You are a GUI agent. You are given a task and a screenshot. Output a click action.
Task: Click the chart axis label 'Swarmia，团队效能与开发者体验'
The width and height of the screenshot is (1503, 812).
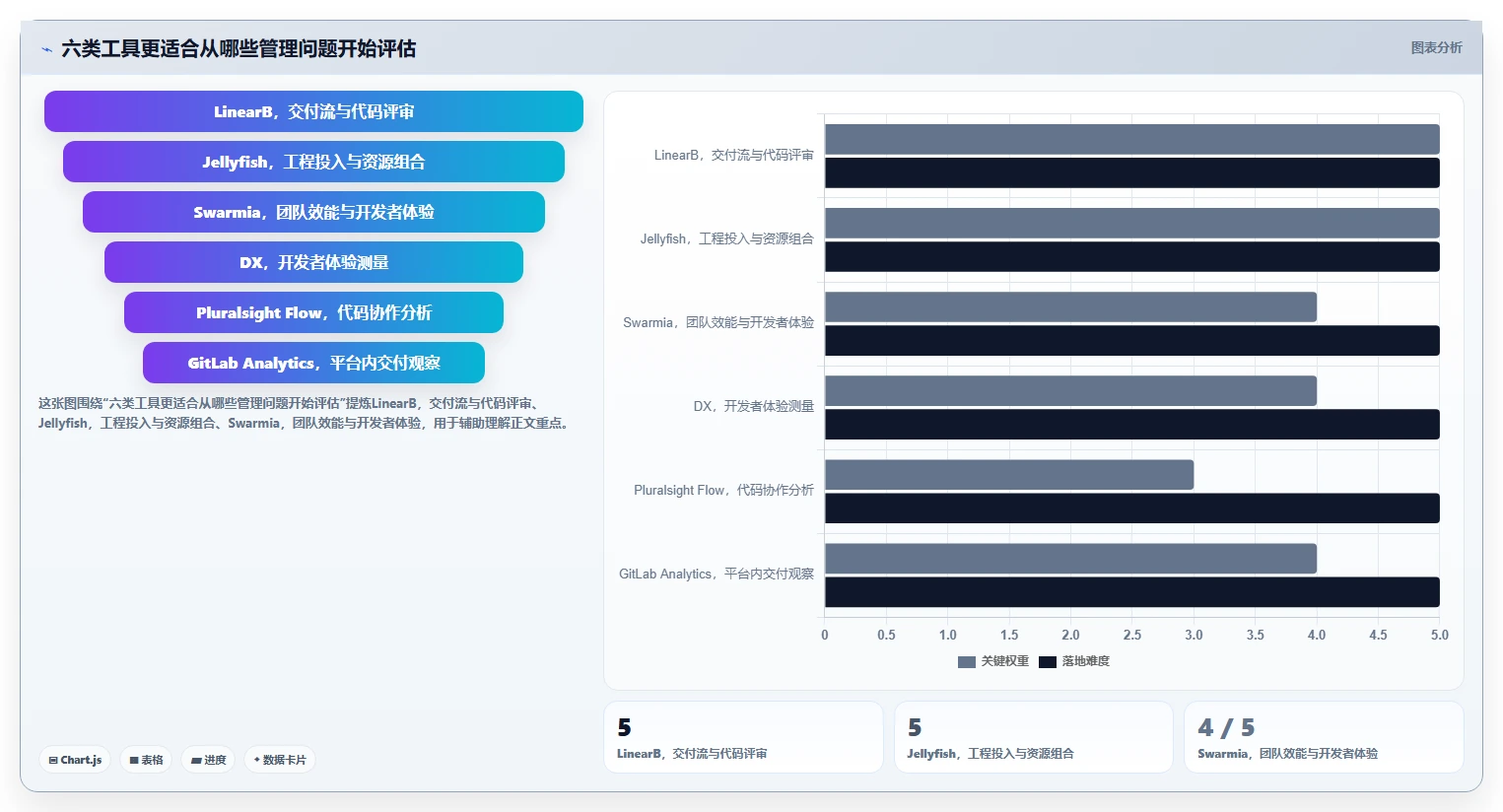[718, 322]
